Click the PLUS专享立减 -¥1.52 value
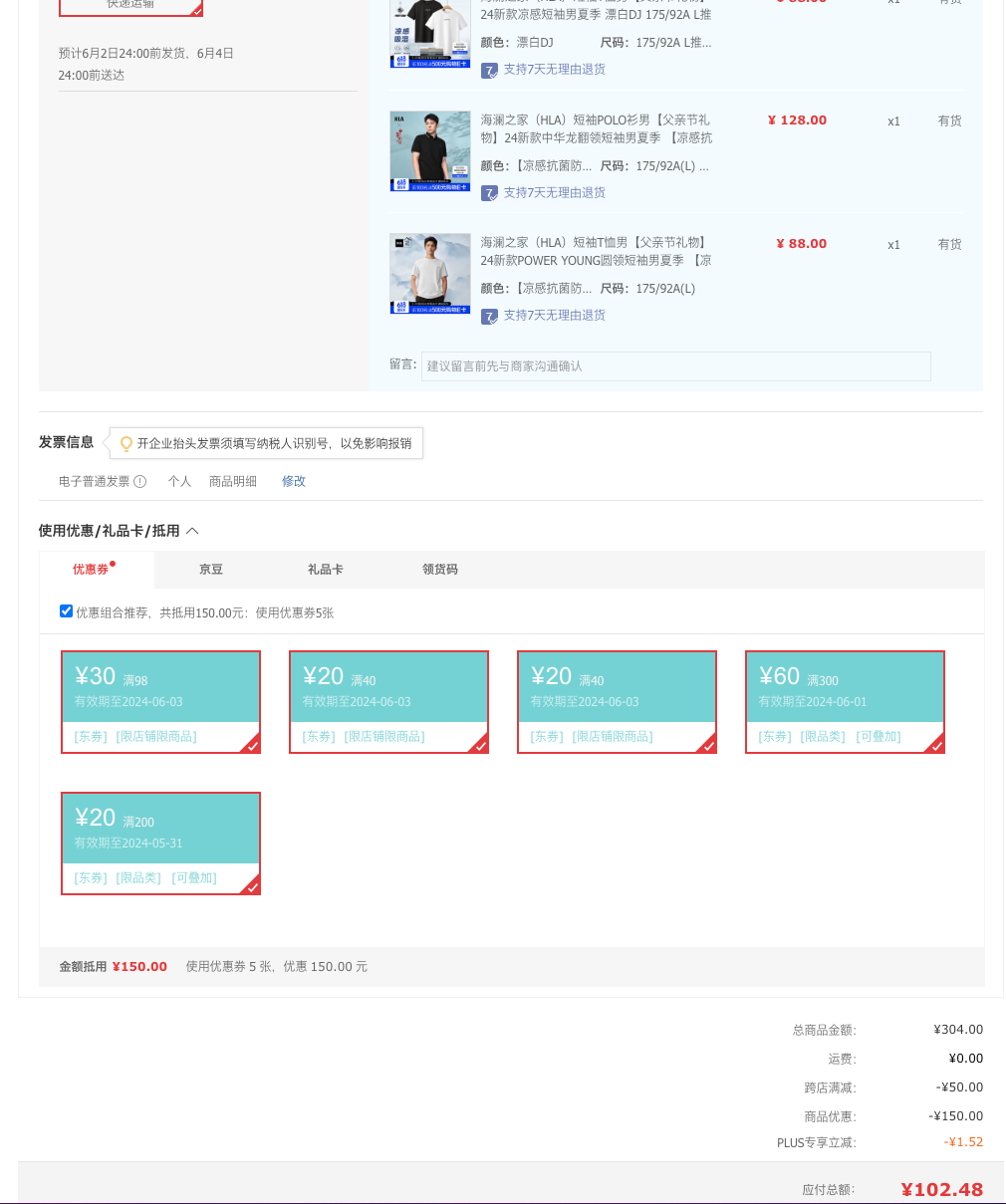The image size is (1006, 1204). 963,1142
